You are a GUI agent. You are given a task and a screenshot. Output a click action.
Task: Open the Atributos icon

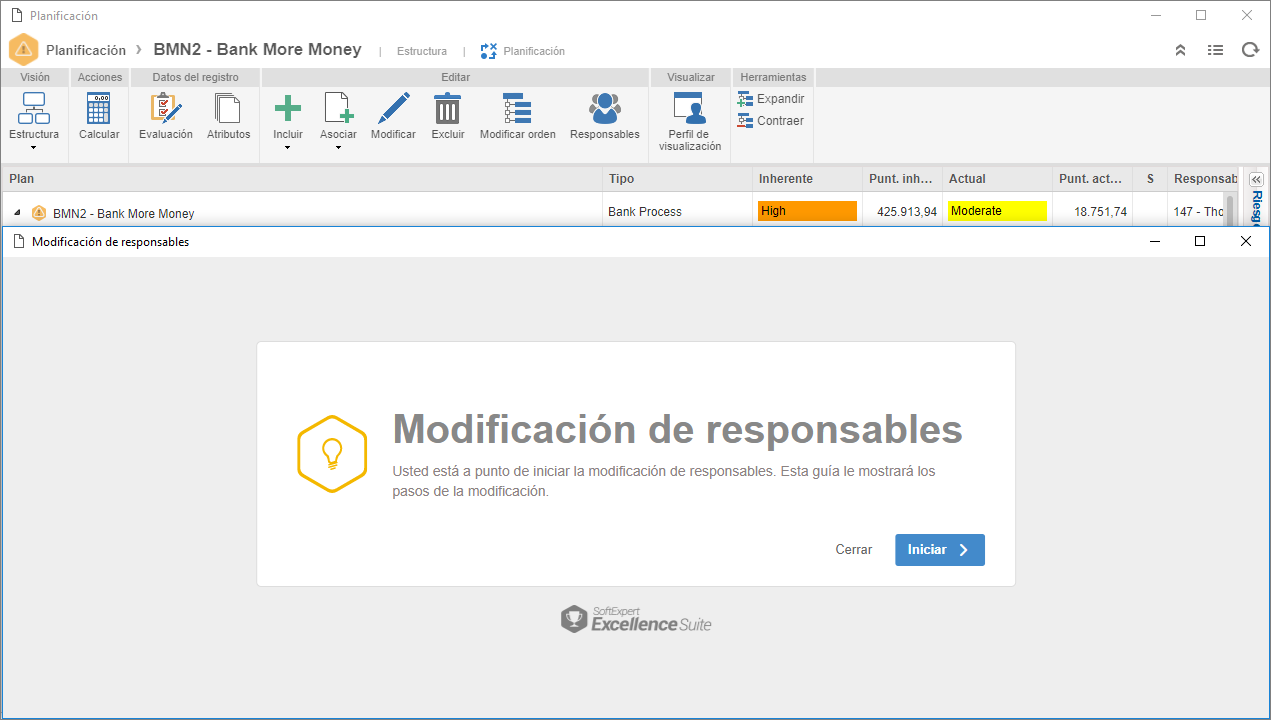click(x=229, y=108)
